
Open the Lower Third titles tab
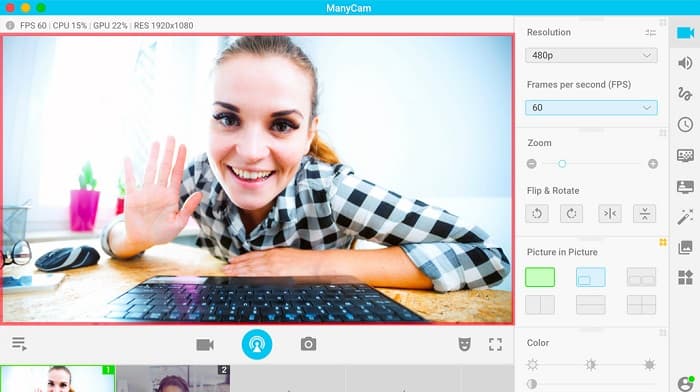[x=685, y=186]
